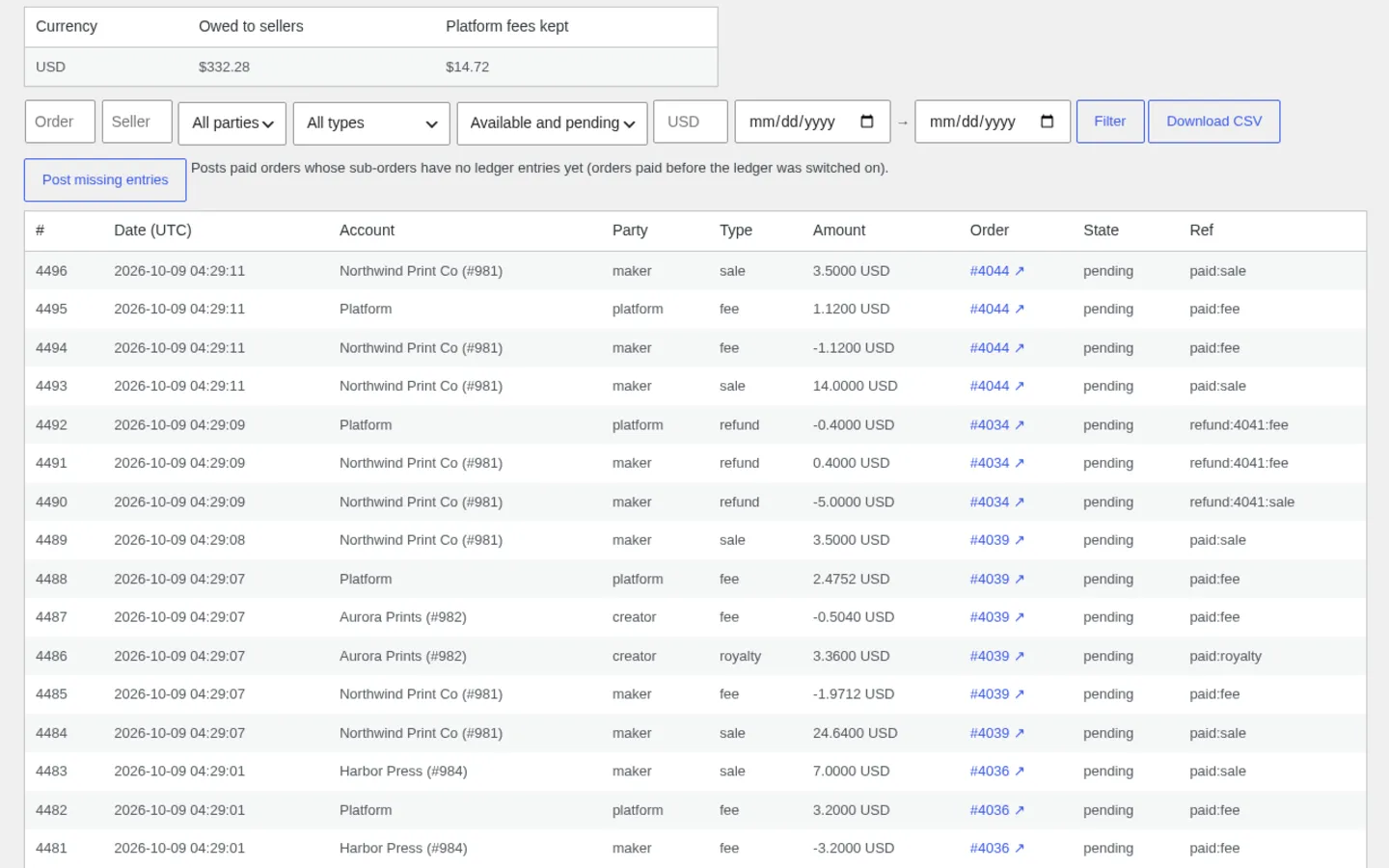Open the calendar picker on the start date field
This screenshot has height=868, width=1389.
(x=866, y=122)
